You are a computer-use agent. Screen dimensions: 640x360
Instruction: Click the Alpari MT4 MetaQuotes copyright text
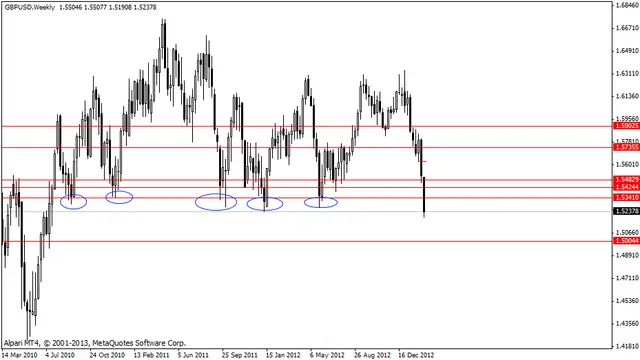(95, 343)
